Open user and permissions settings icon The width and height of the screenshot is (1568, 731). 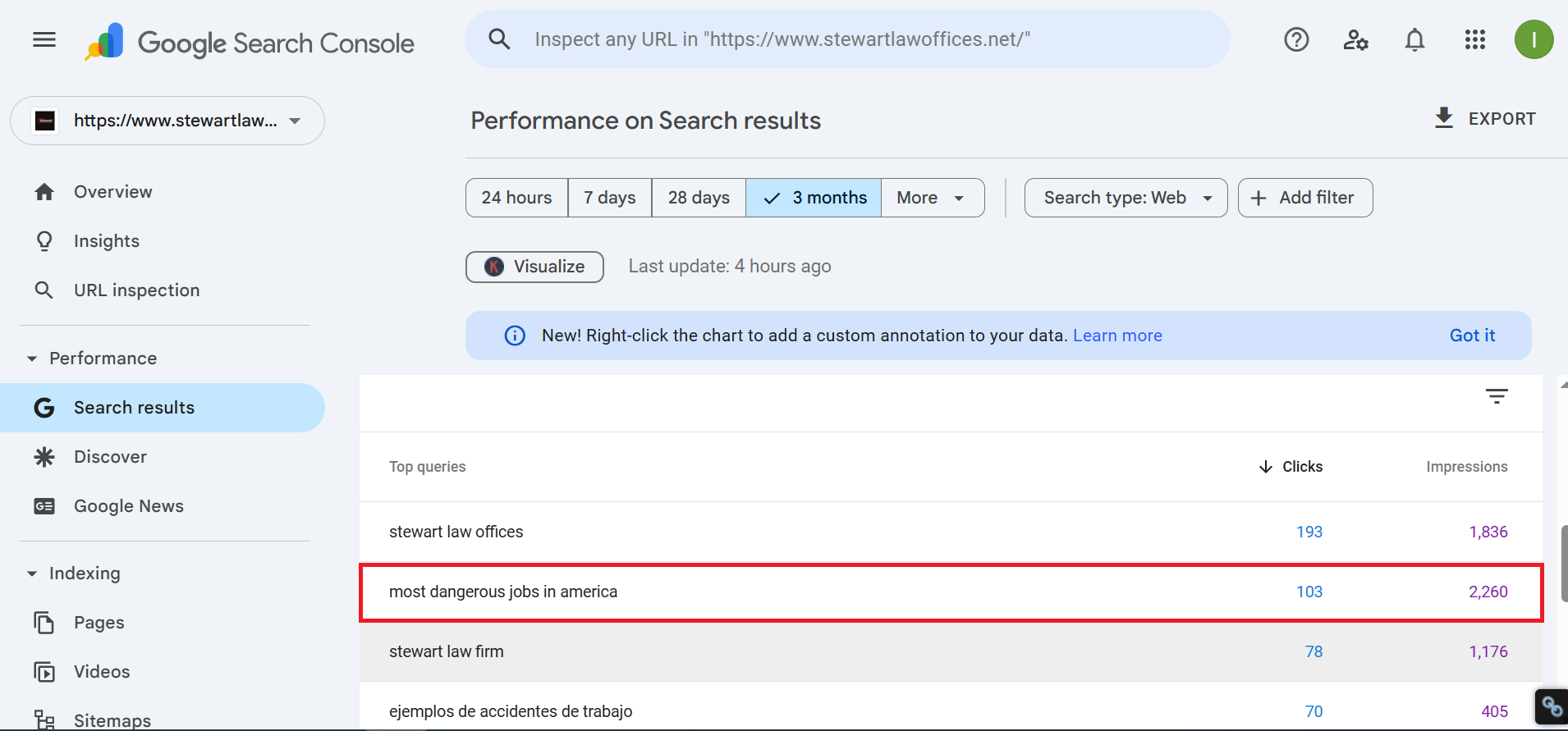tap(1355, 39)
